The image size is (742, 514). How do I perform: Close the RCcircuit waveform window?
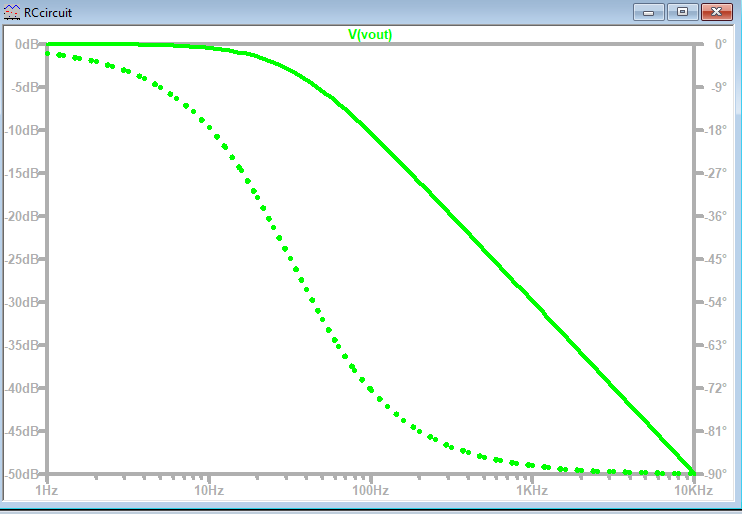pyautogui.click(x=717, y=12)
